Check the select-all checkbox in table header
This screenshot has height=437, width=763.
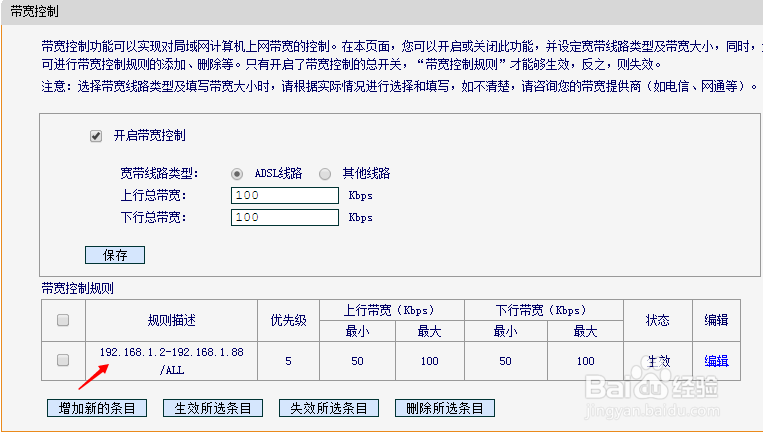coord(63,320)
